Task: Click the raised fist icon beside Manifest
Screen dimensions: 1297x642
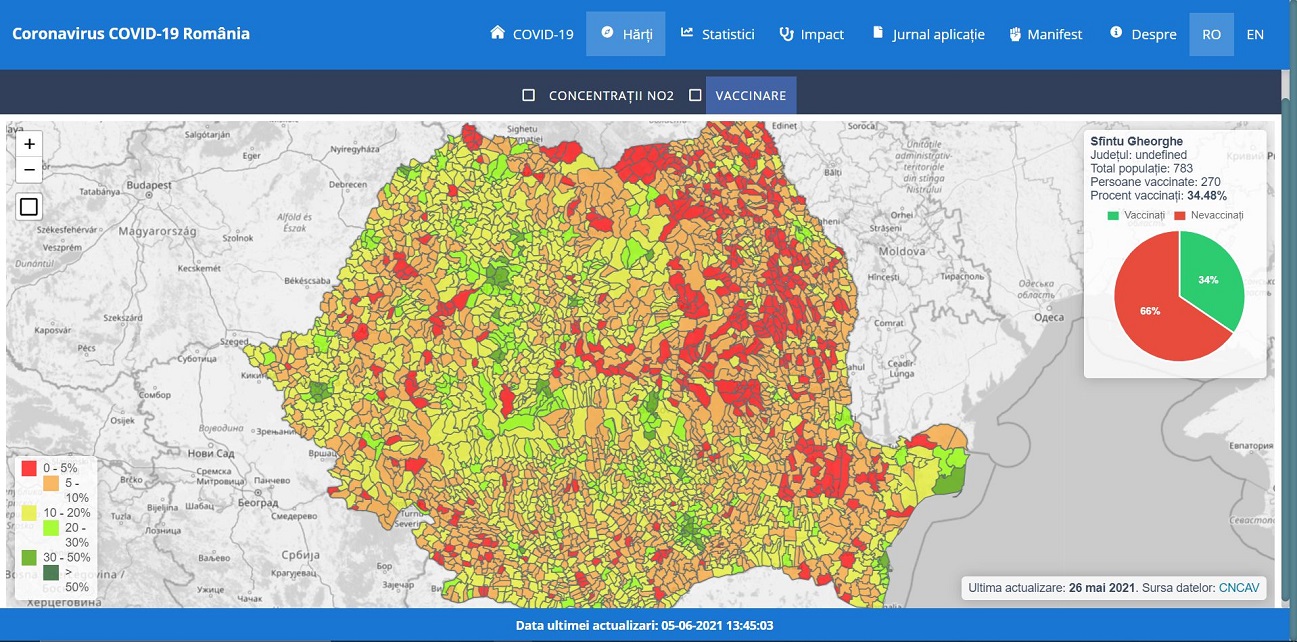Action: click(x=1015, y=34)
